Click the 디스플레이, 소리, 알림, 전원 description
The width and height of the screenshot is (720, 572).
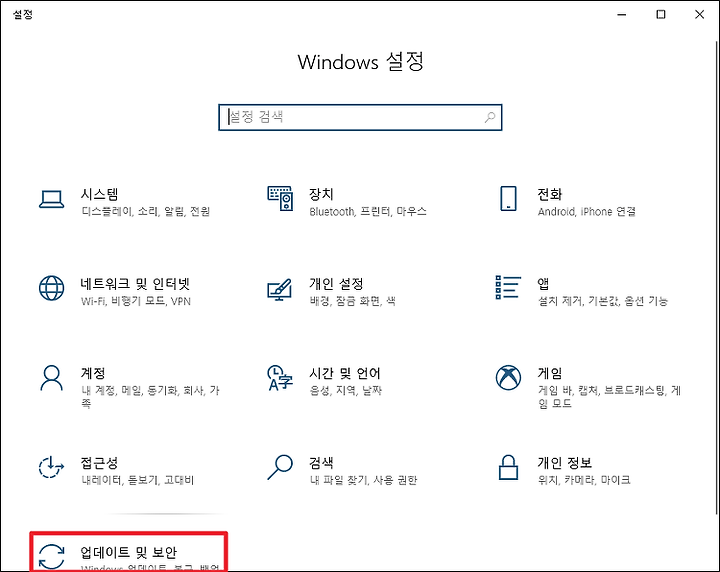pos(146,211)
